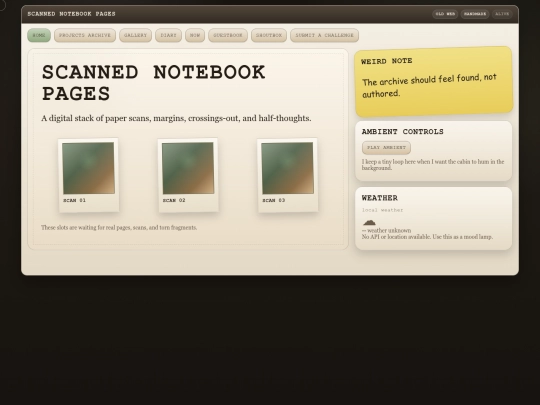Screen dimensions: 540x405
Task: Open the Shoutbox tab
Action: 269,35
